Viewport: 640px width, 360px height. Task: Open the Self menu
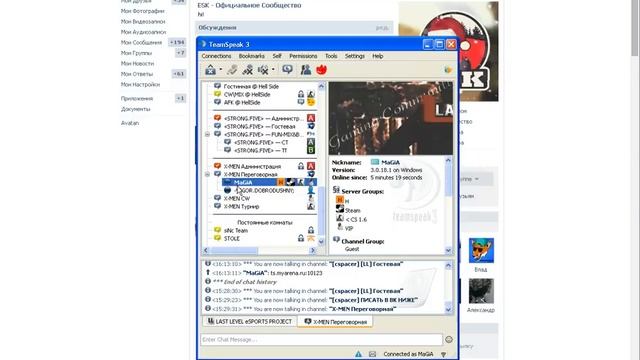click(277, 56)
